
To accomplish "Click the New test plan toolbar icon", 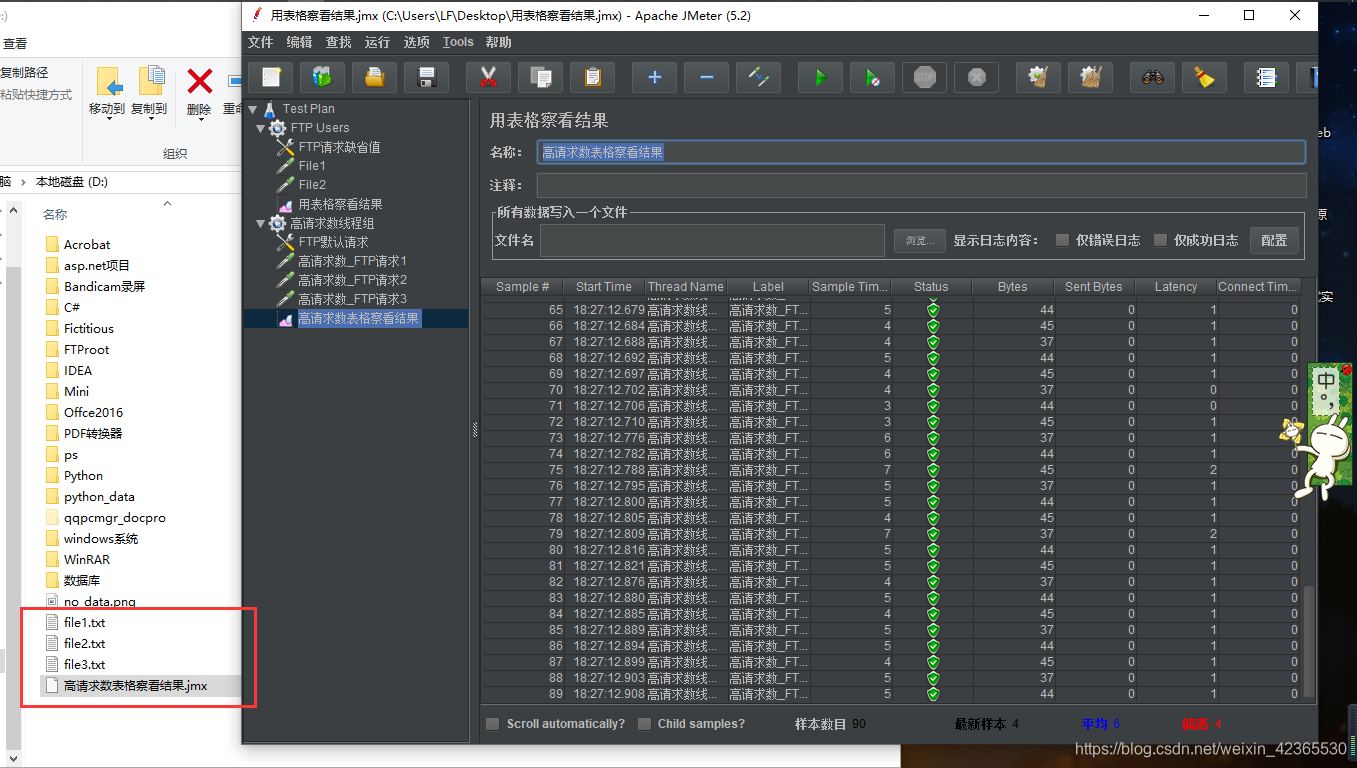I will [271, 77].
